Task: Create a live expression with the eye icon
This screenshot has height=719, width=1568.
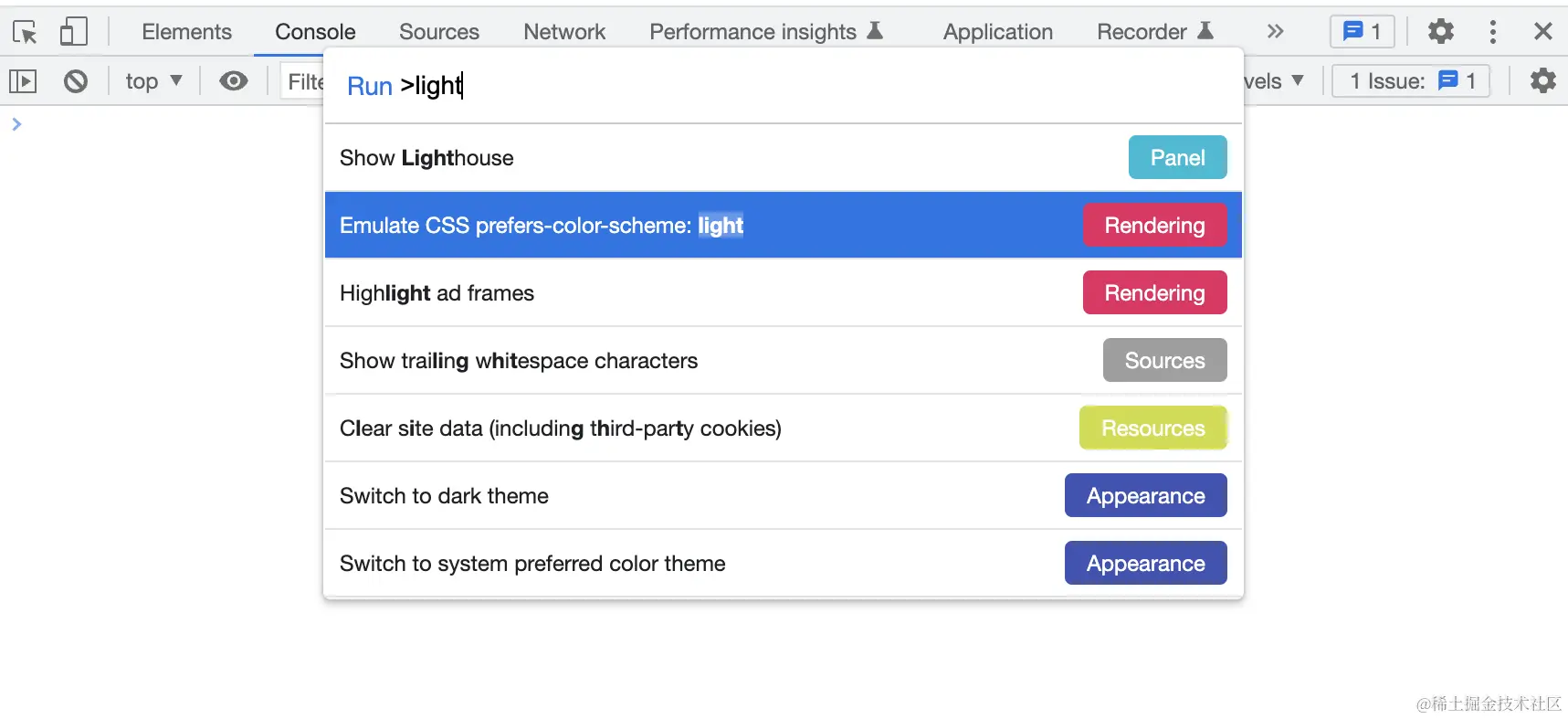Action: [234, 81]
